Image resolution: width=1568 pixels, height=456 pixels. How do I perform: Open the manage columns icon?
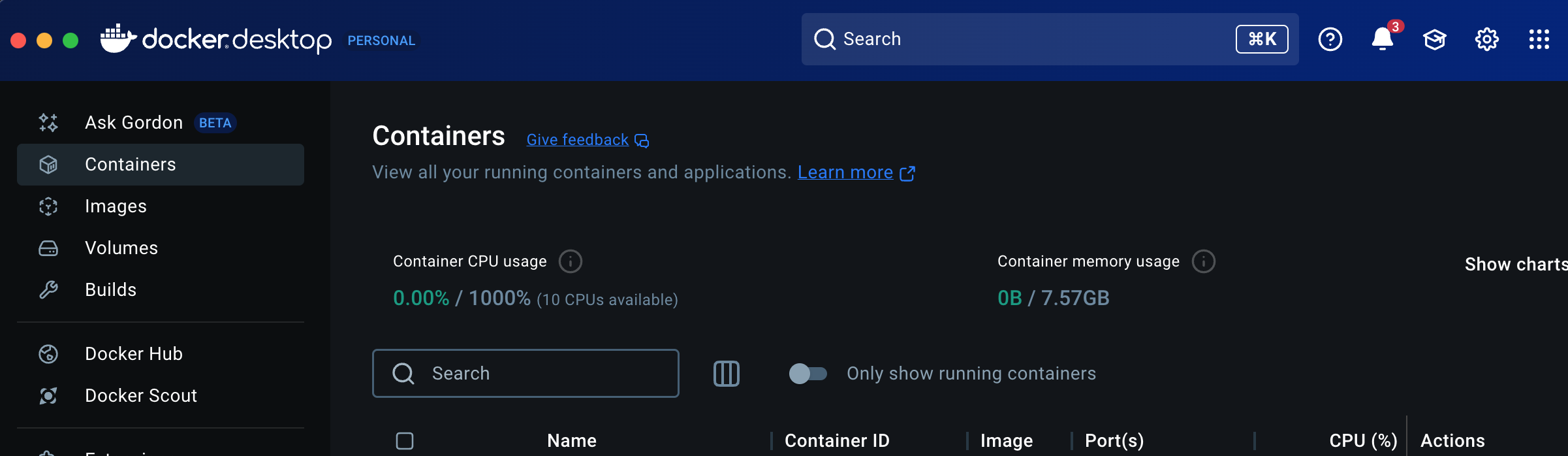coord(727,374)
